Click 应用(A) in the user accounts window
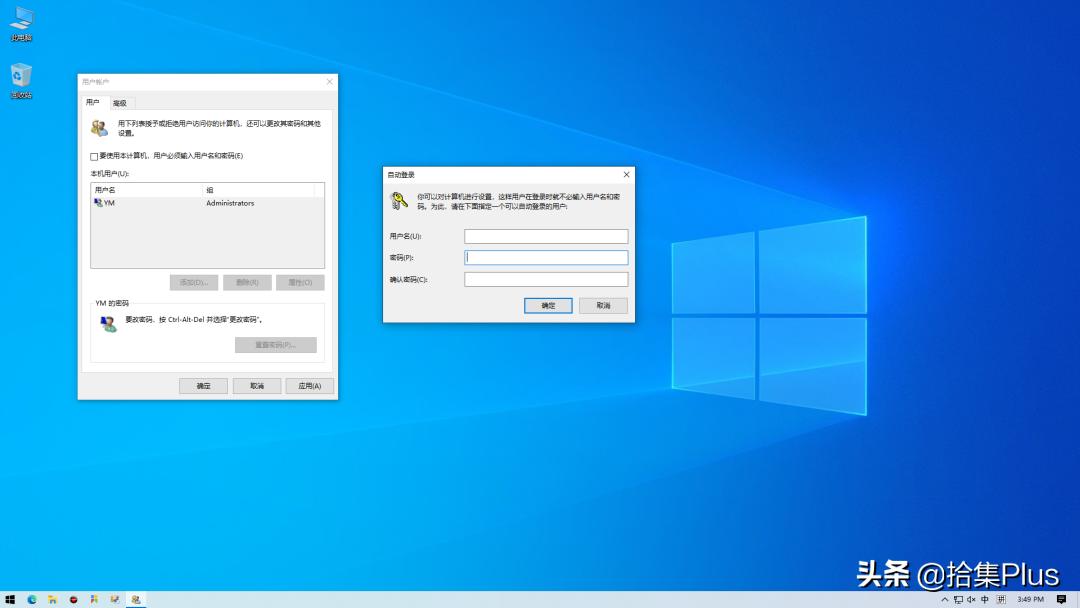1080x608 pixels. pyautogui.click(x=308, y=386)
